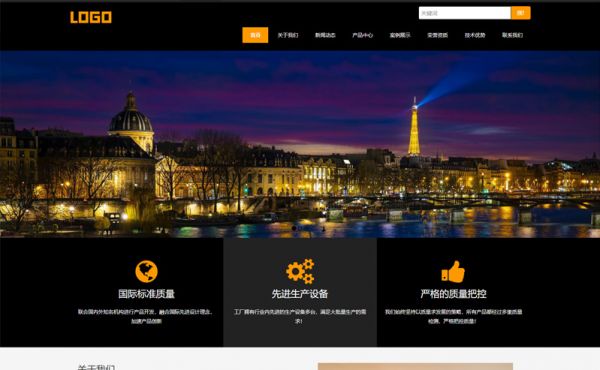Open the 产品中心 navigation item
The image size is (600, 370).
[x=362, y=35]
